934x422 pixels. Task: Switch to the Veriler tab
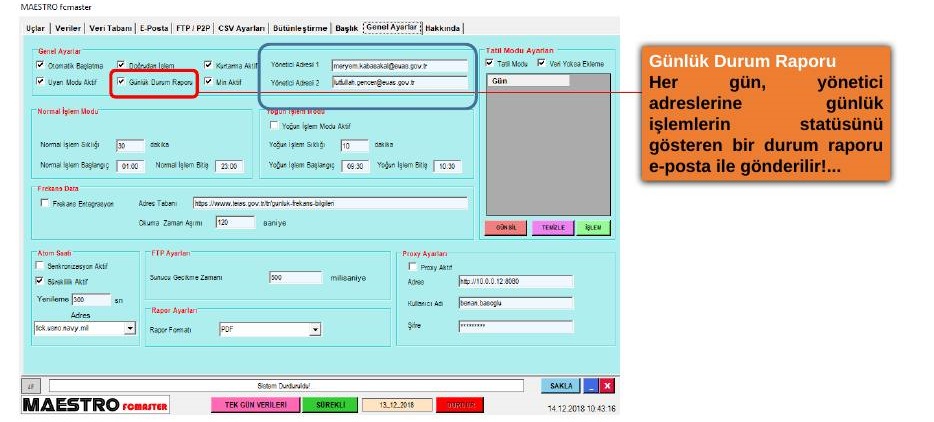[x=67, y=28]
